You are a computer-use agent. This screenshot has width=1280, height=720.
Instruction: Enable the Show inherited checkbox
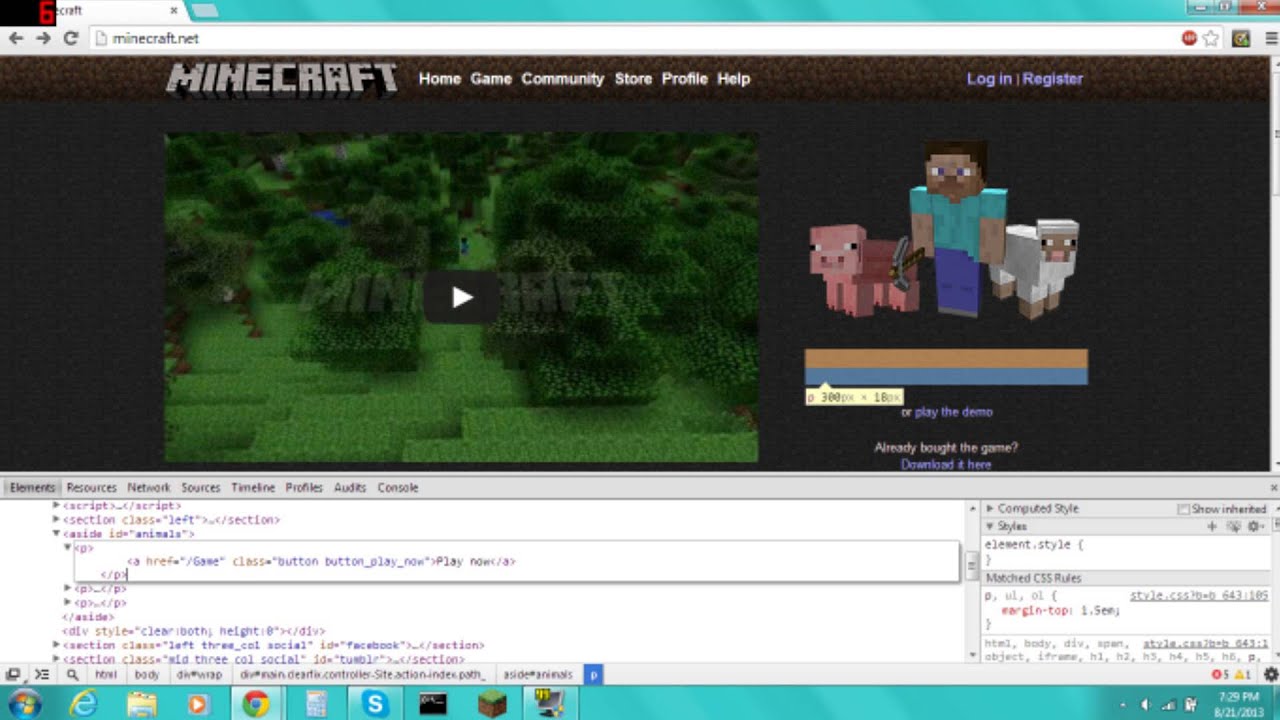tap(1184, 509)
